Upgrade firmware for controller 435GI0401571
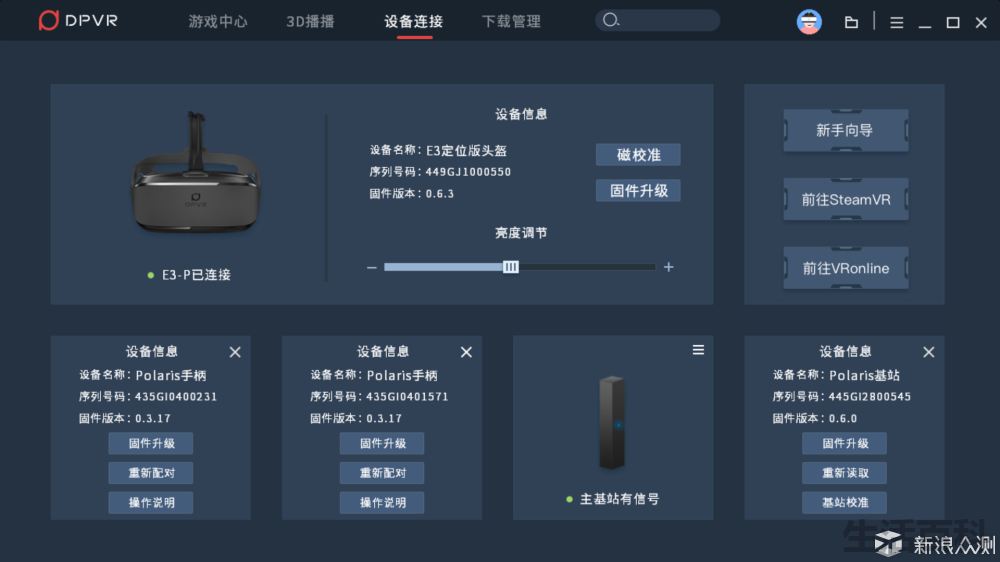 pos(381,443)
